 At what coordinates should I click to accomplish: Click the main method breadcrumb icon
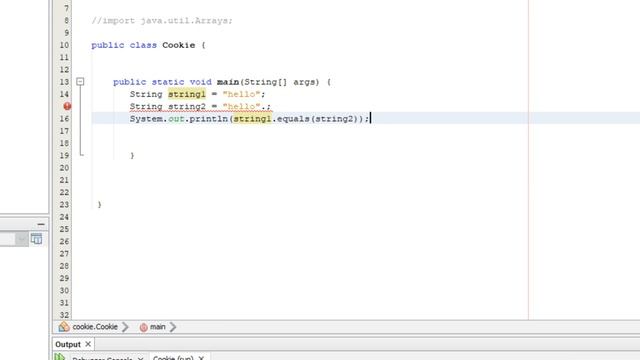point(143,327)
